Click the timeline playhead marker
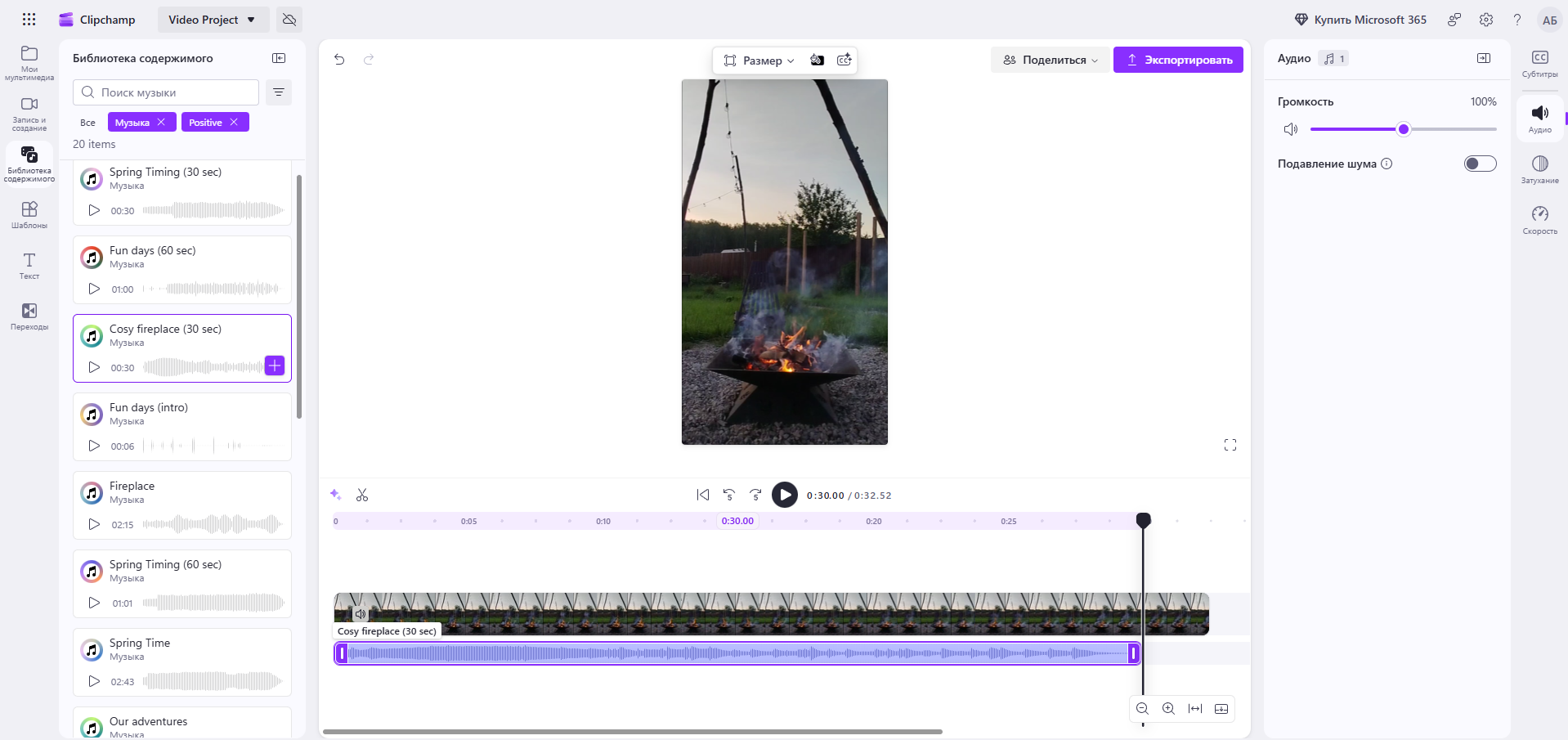The width and height of the screenshot is (1568, 740). coord(1144,519)
